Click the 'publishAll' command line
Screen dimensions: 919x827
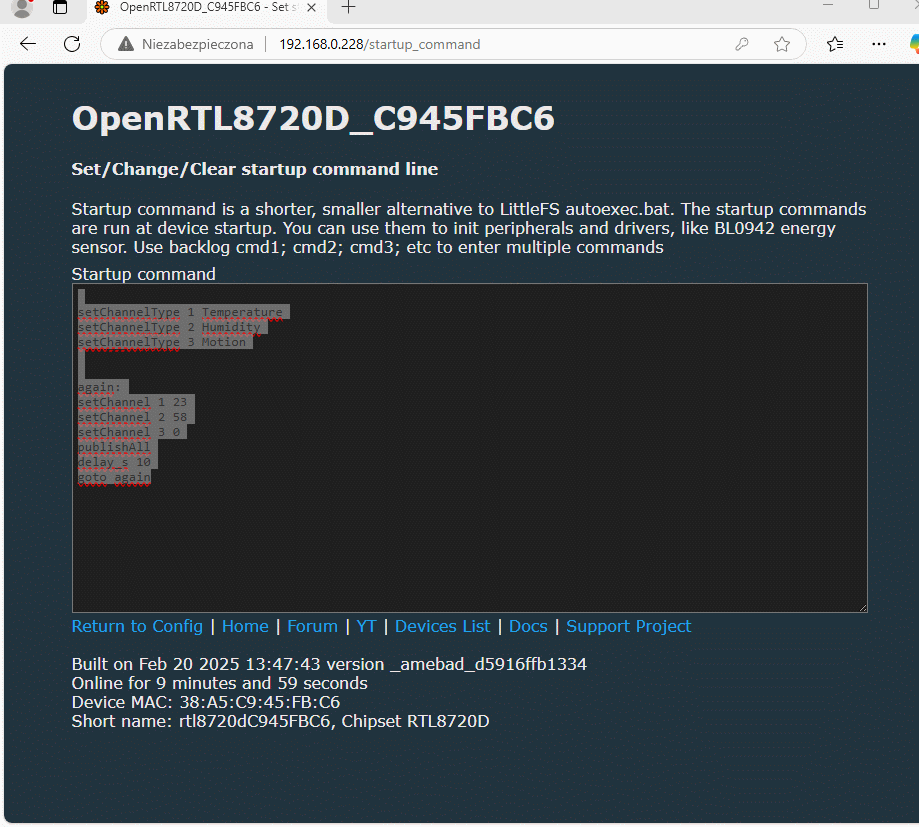(114, 447)
